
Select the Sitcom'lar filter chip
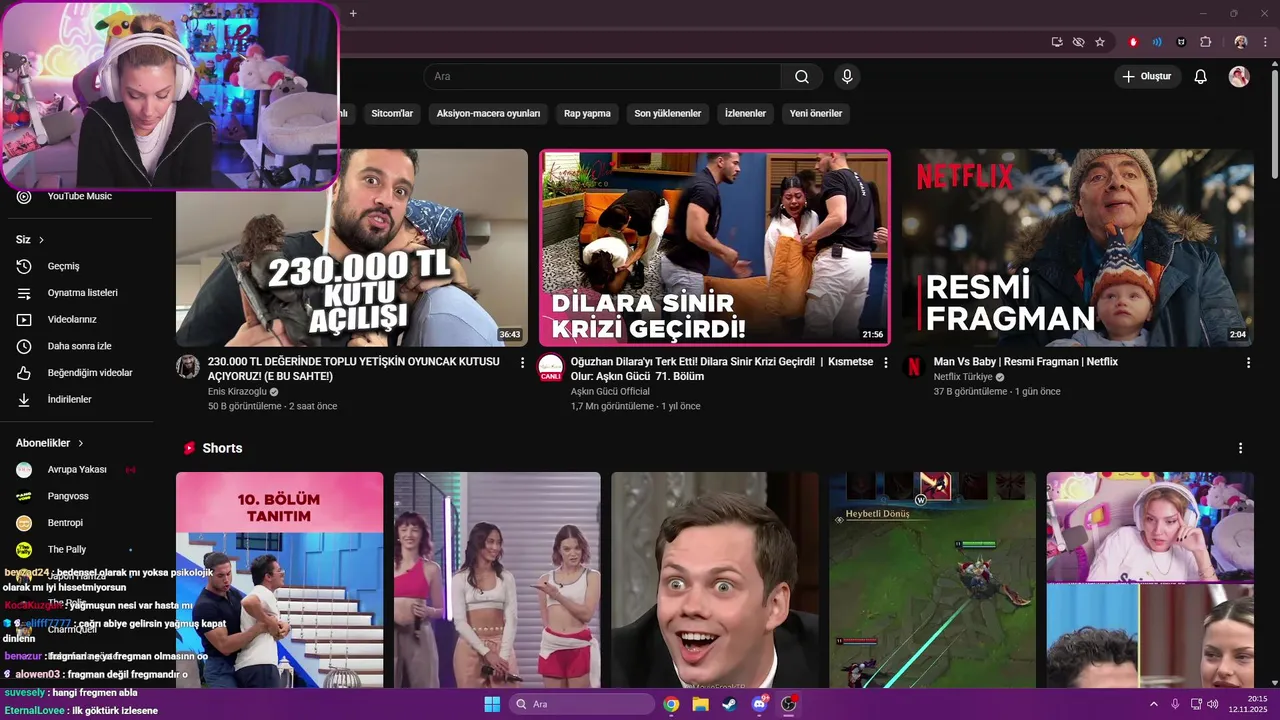click(392, 113)
